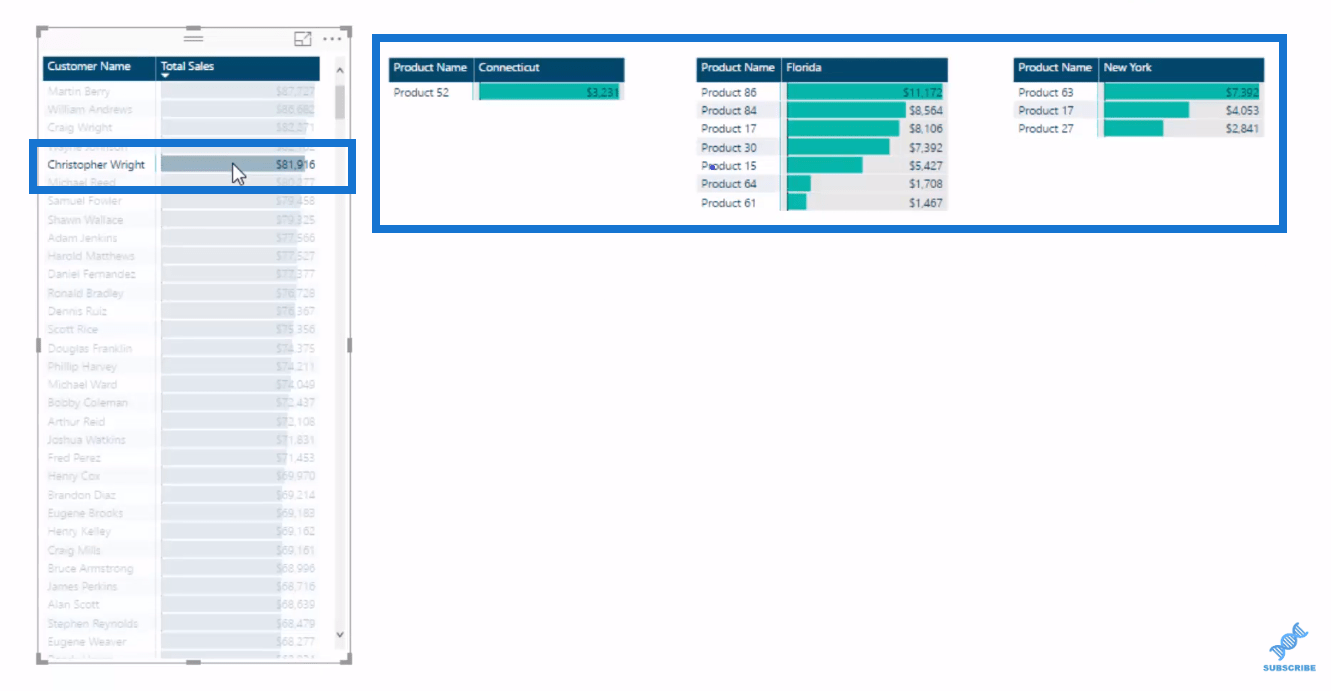Click Product Name header in Florida table

[738, 68]
